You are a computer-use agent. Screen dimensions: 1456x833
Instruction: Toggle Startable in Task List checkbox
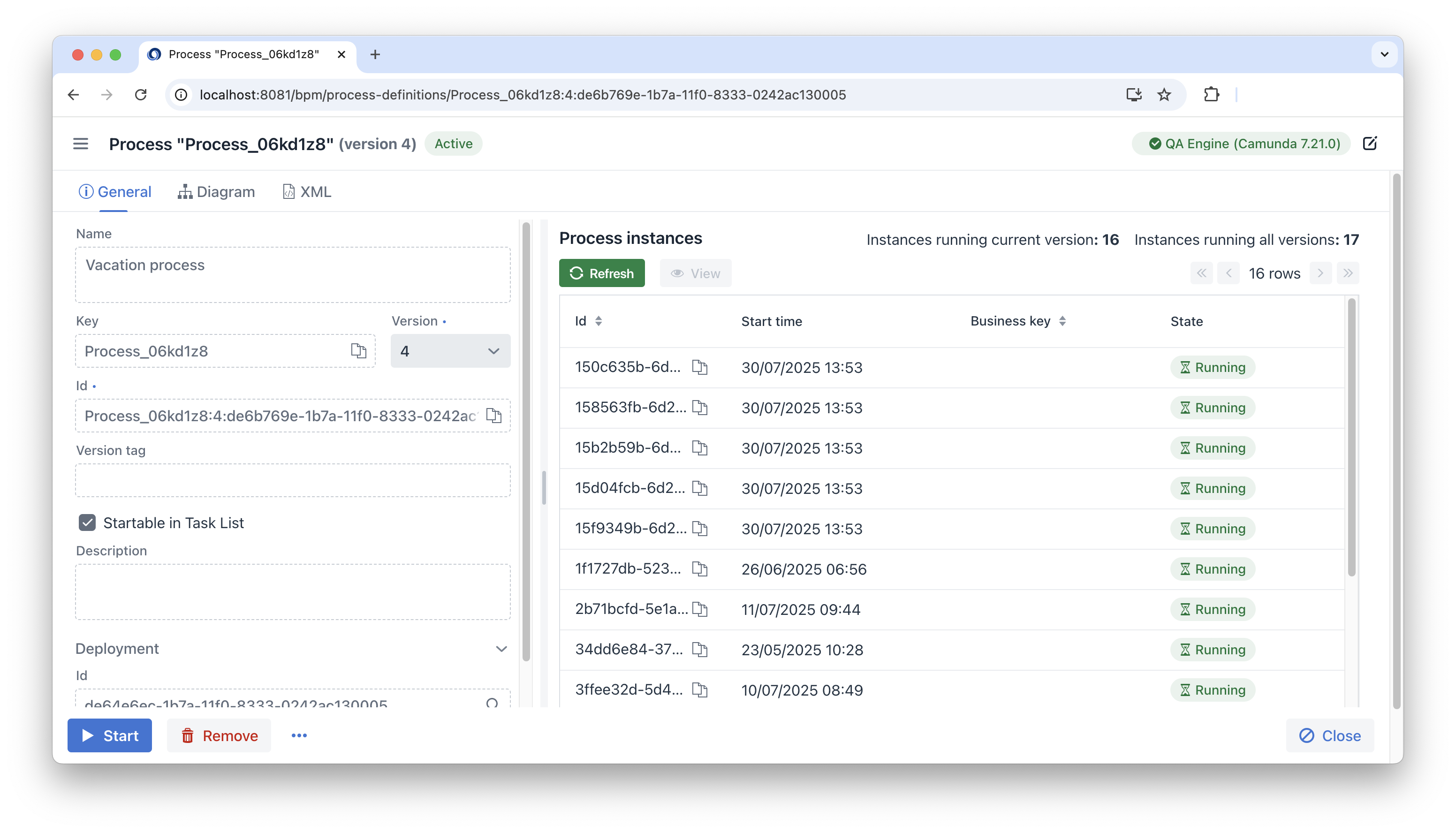point(87,523)
